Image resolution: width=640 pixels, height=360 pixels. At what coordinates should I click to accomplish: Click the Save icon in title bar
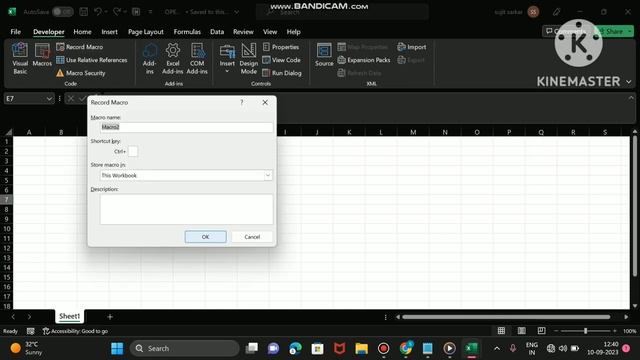[x=84, y=12]
